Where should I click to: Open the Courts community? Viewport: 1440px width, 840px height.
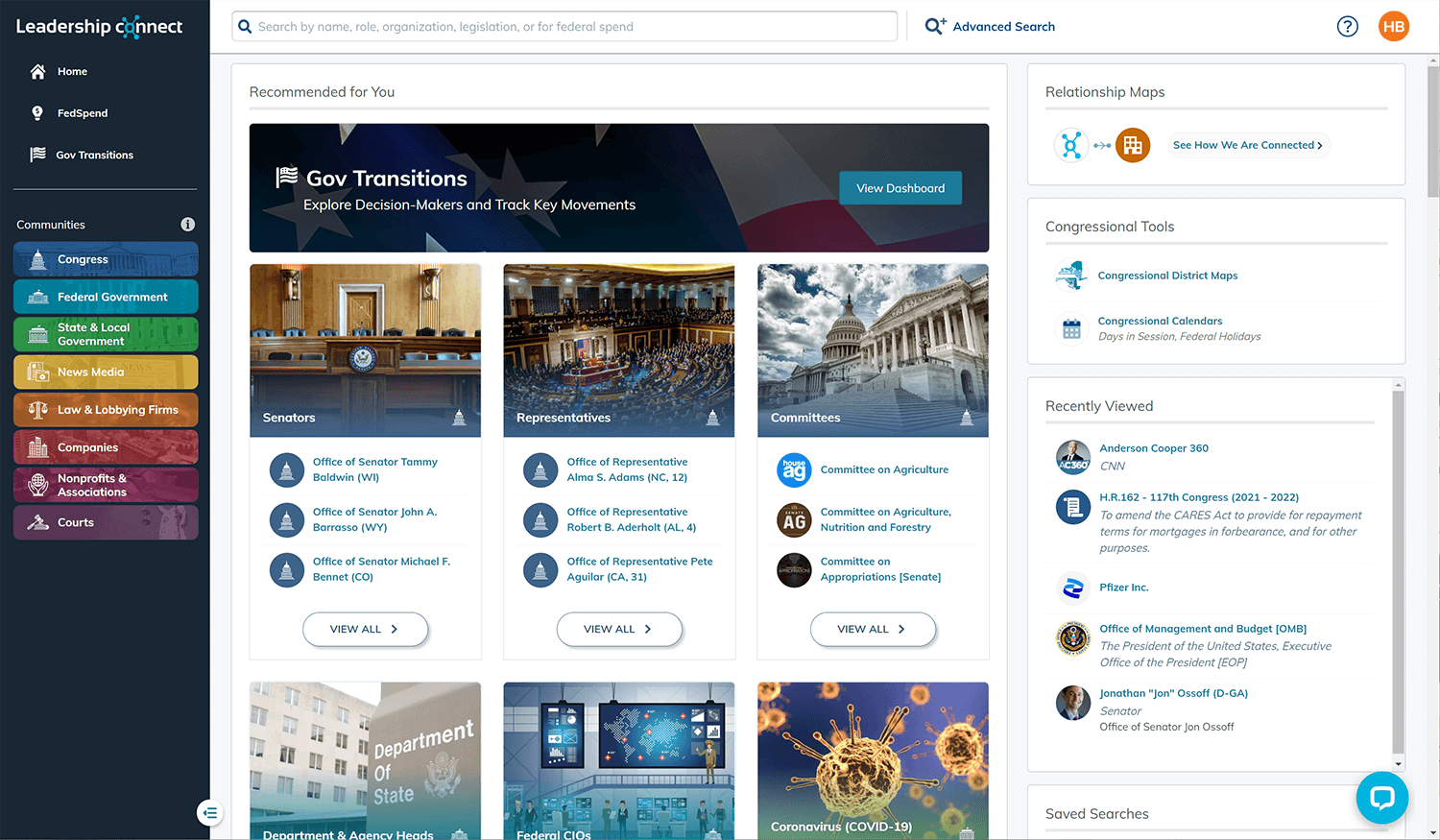click(106, 522)
